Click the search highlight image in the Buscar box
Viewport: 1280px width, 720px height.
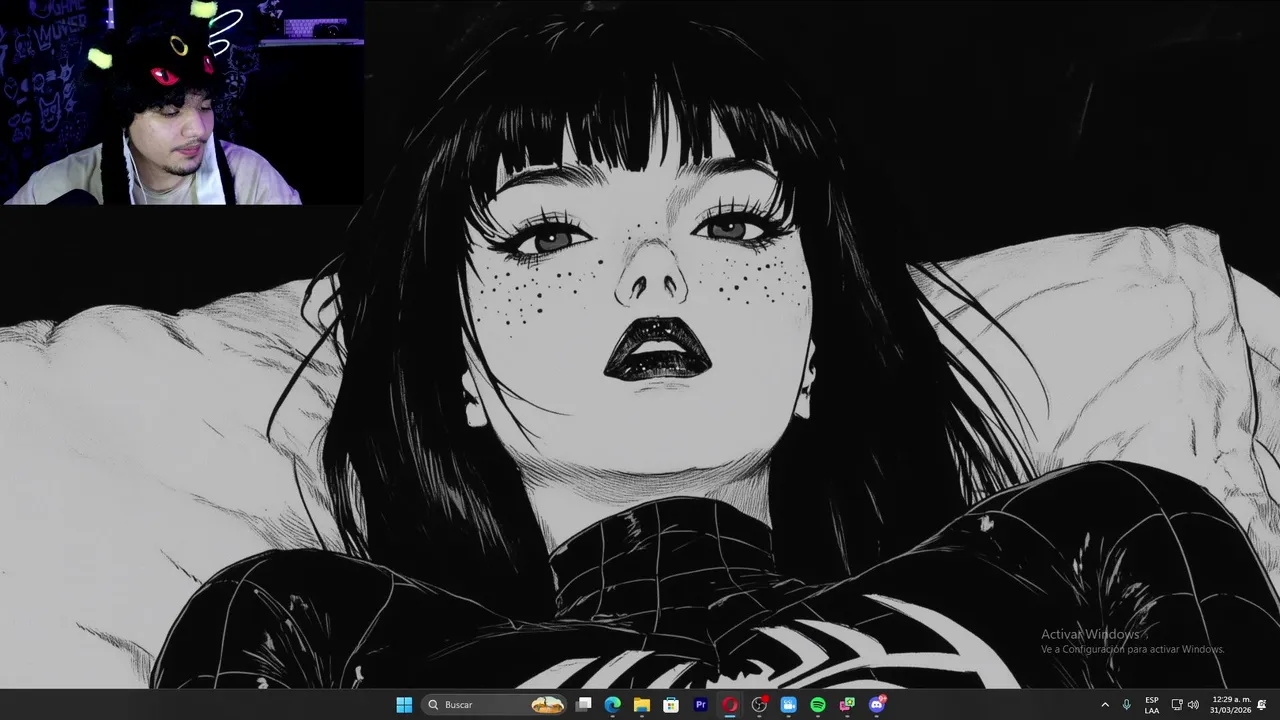(547, 705)
